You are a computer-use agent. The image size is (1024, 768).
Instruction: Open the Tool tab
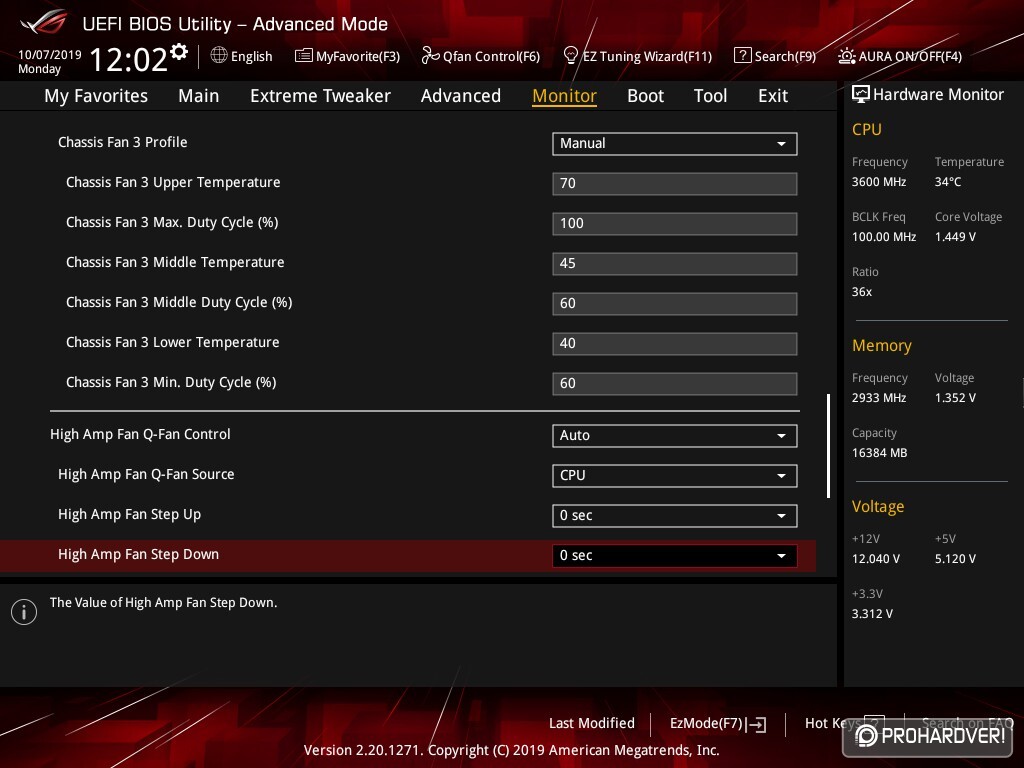[x=710, y=96]
